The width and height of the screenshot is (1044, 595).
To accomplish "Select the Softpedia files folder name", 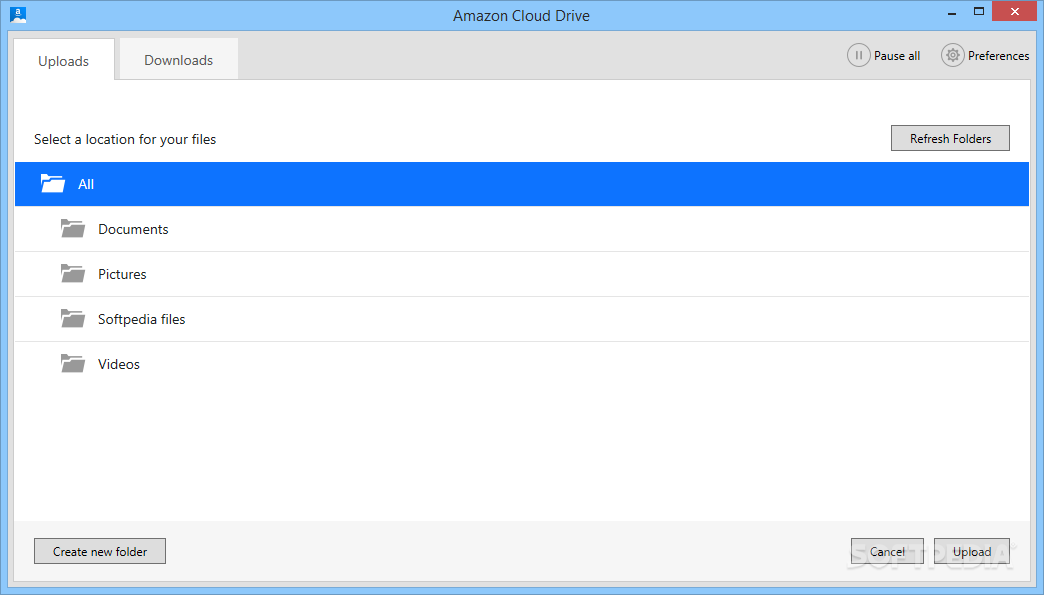I will pyautogui.click(x=141, y=319).
